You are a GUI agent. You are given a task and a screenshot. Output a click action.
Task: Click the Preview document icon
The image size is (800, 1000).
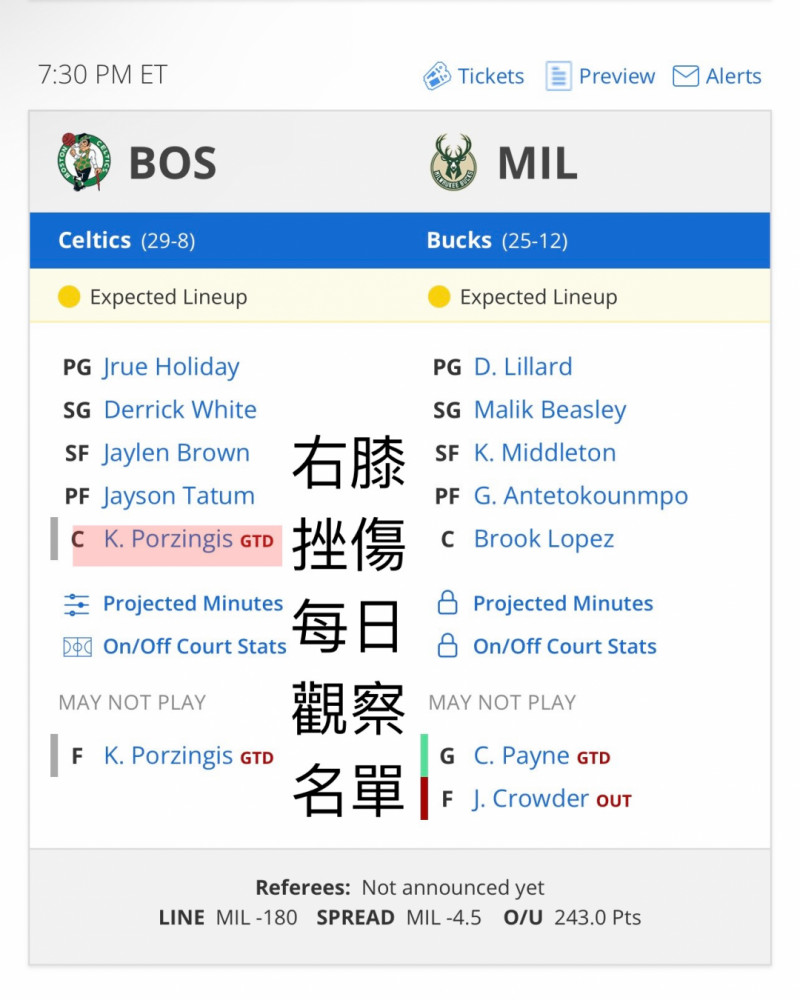tap(558, 76)
